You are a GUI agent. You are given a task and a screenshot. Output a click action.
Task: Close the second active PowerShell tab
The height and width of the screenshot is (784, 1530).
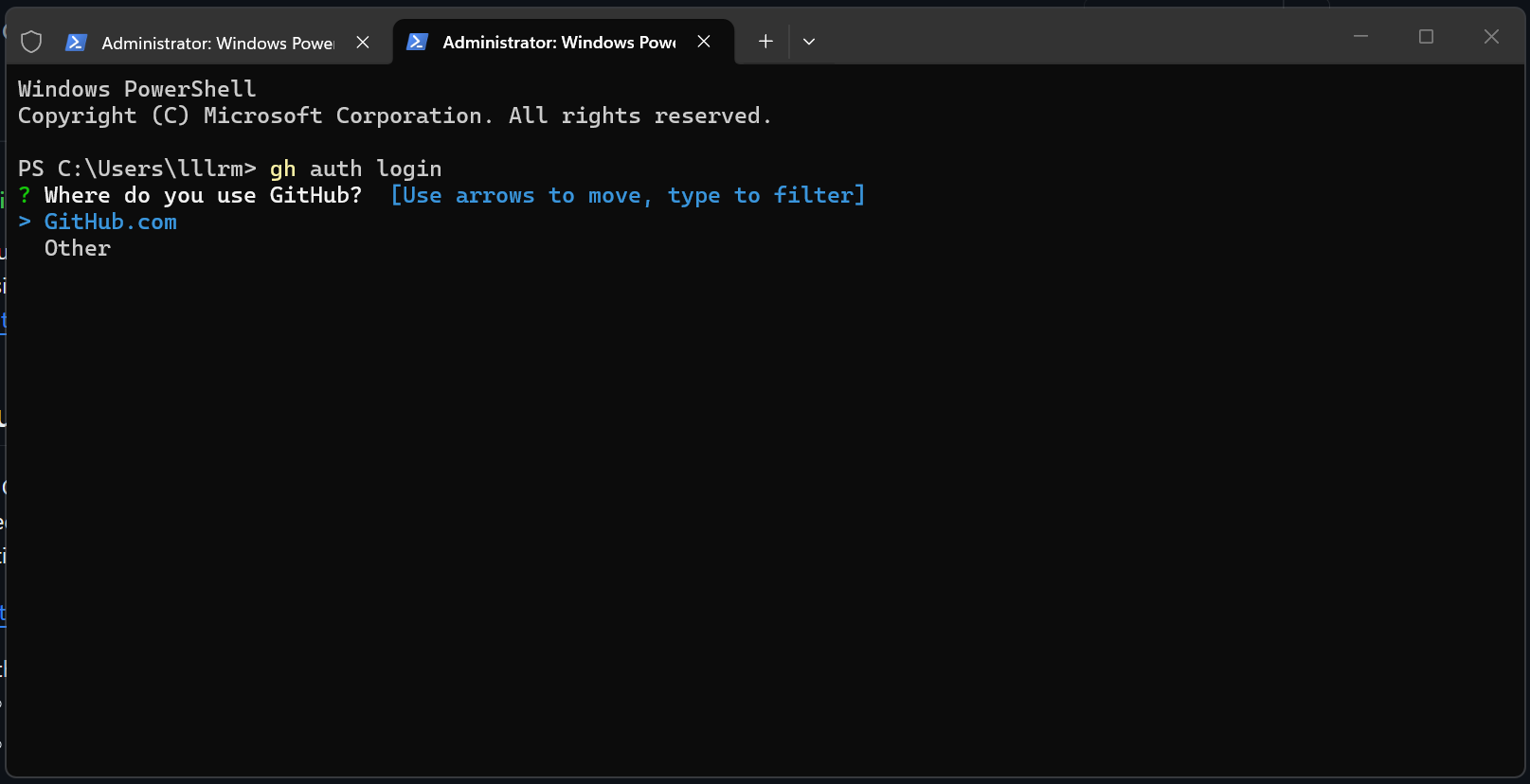(x=704, y=42)
